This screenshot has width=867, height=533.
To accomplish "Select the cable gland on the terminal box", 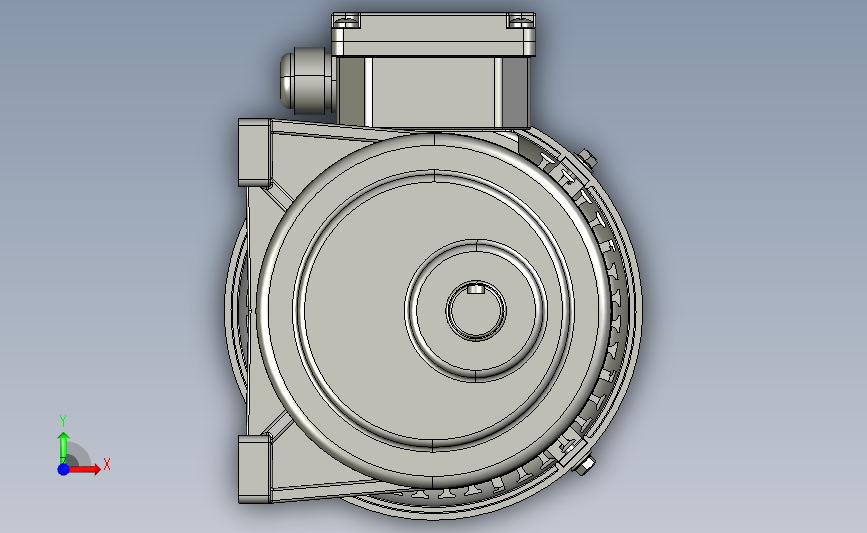I will [306, 81].
